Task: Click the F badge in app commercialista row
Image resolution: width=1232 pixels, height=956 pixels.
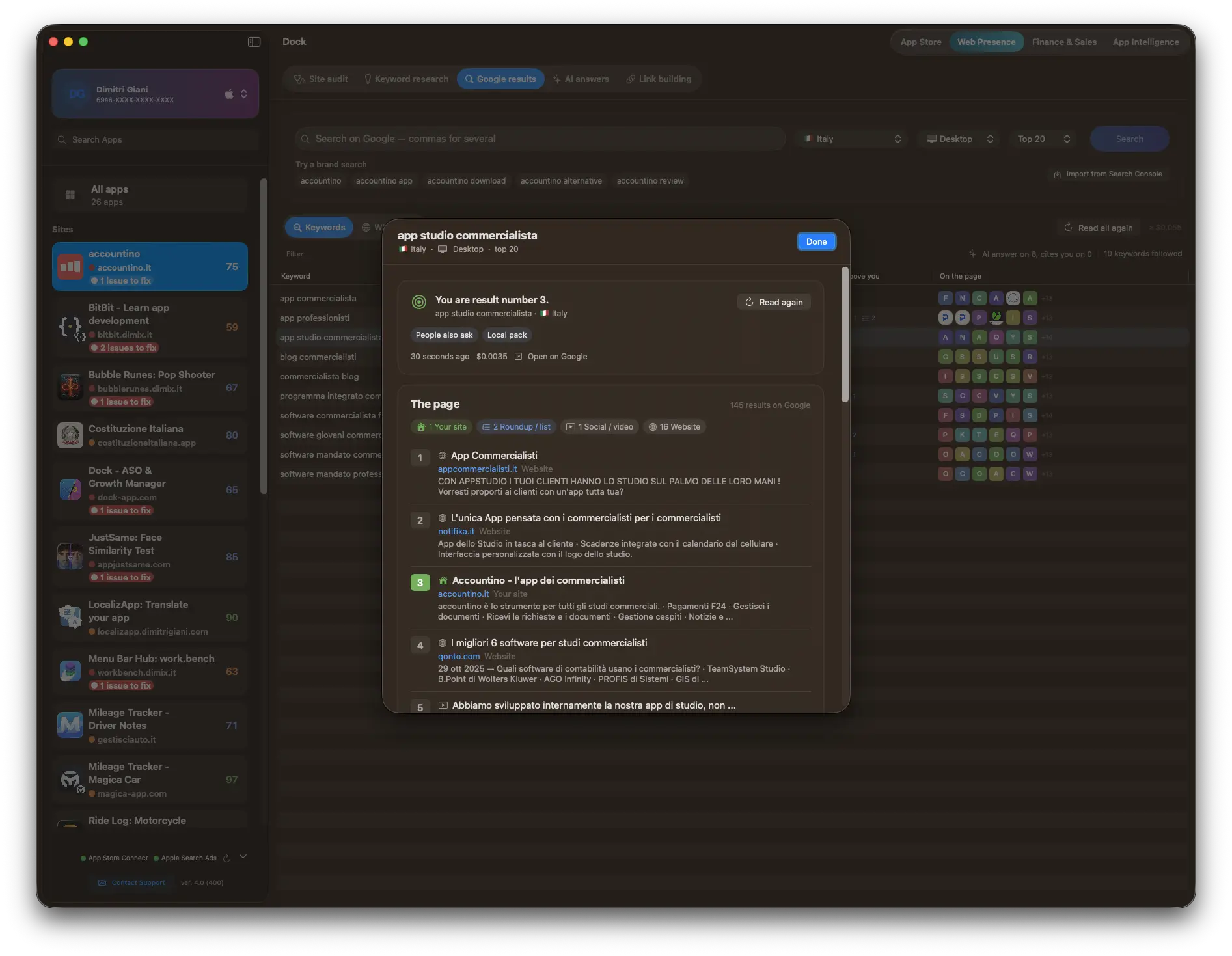Action: 946,298
